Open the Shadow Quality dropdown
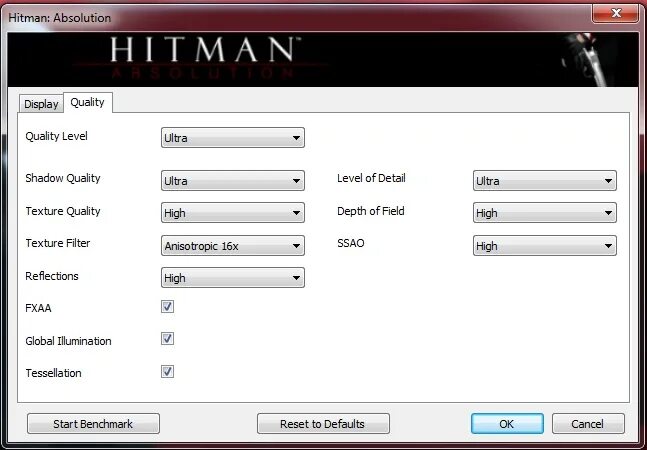Image resolution: width=647 pixels, height=450 pixels. click(233, 181)
